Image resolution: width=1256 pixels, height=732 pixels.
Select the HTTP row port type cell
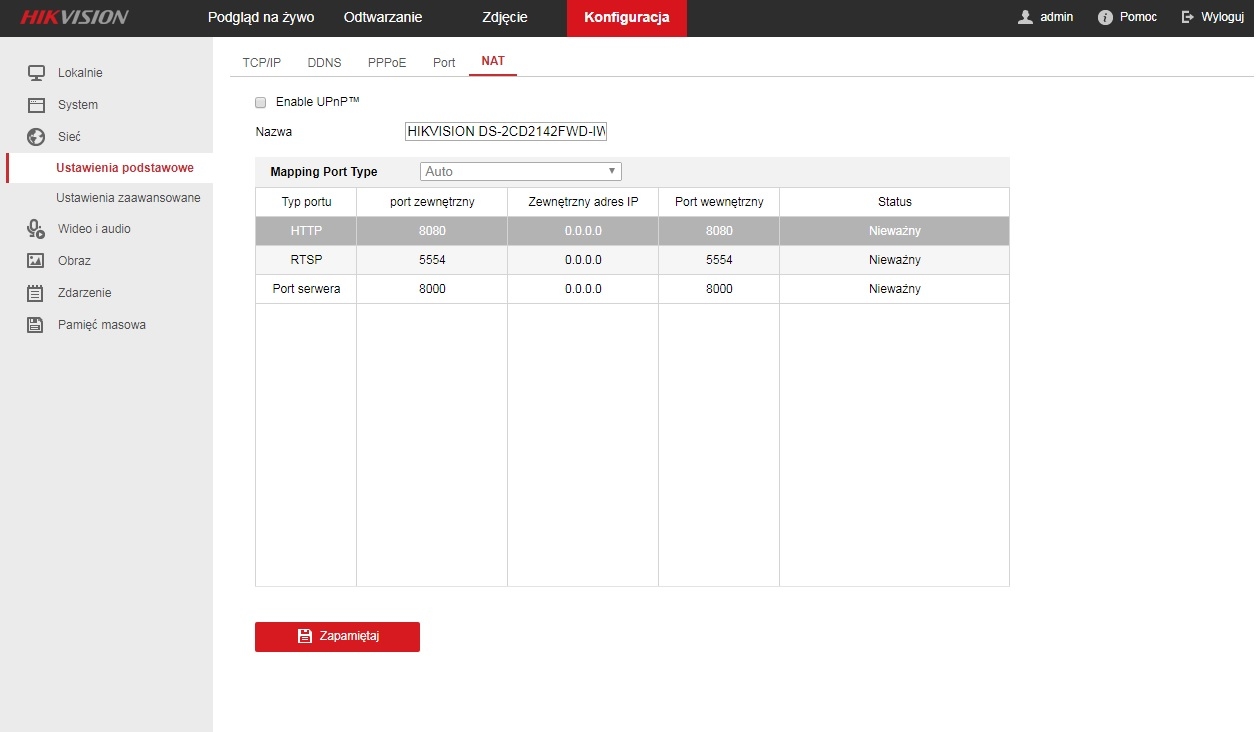click(306, 231)
